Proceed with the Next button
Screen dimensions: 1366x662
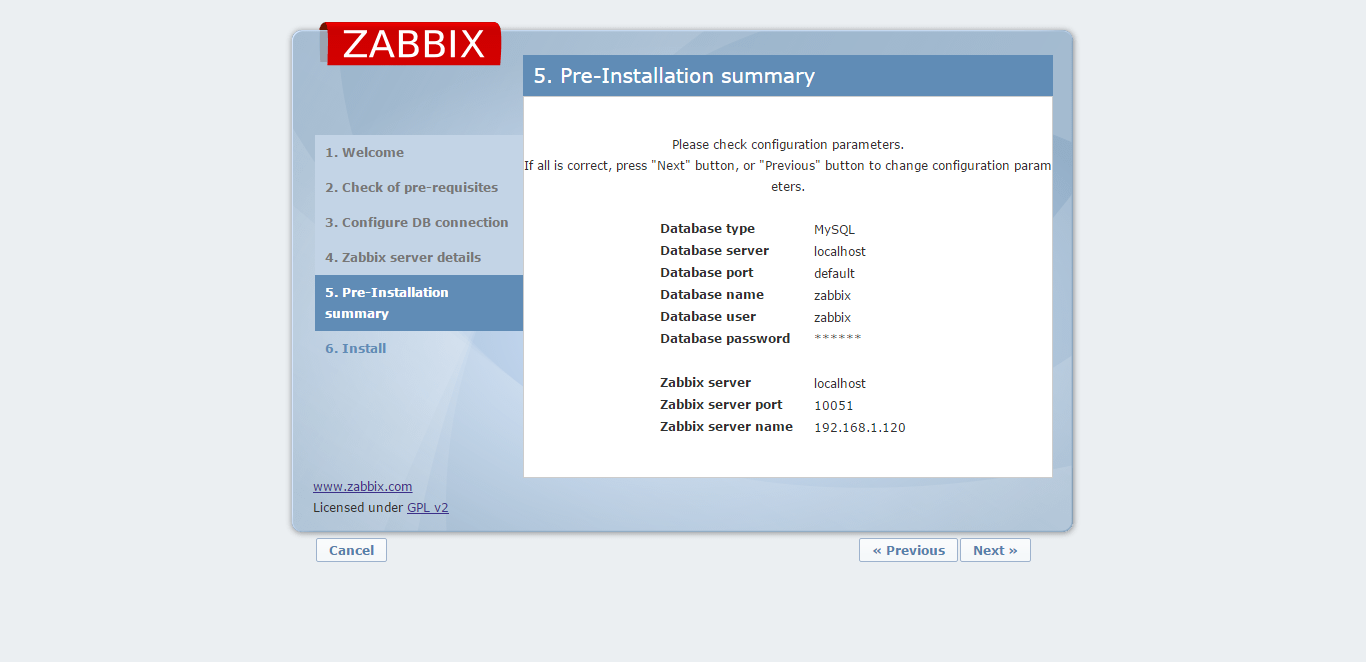coord(995,550)
